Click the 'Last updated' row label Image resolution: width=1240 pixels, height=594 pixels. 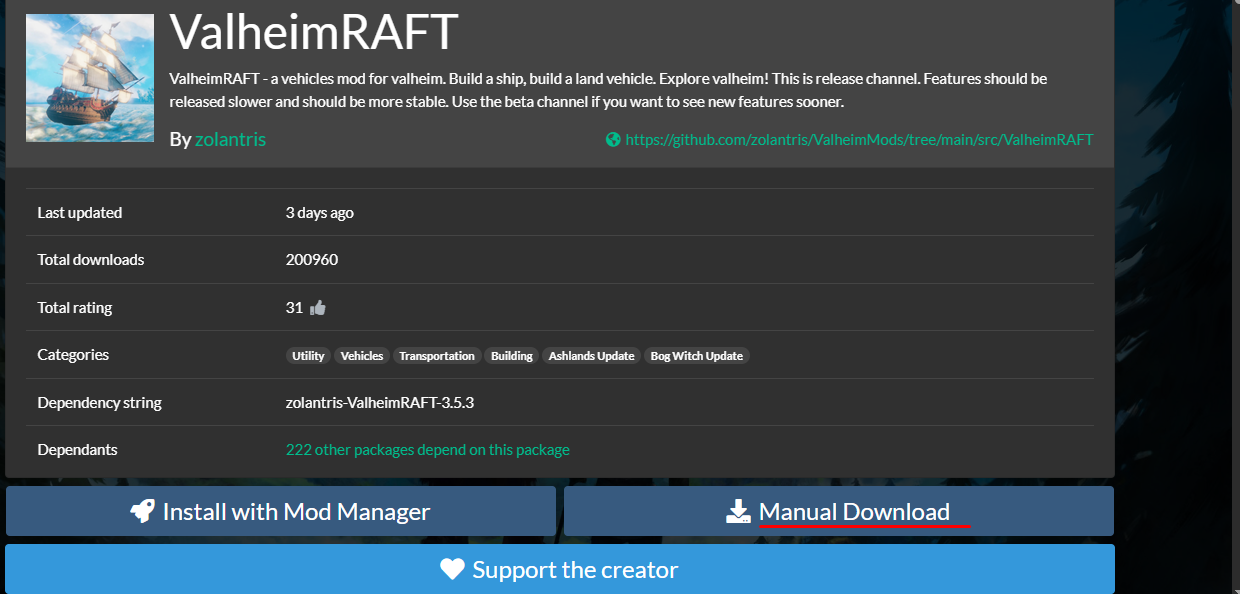pyautogui.click(x=80, y=213)
